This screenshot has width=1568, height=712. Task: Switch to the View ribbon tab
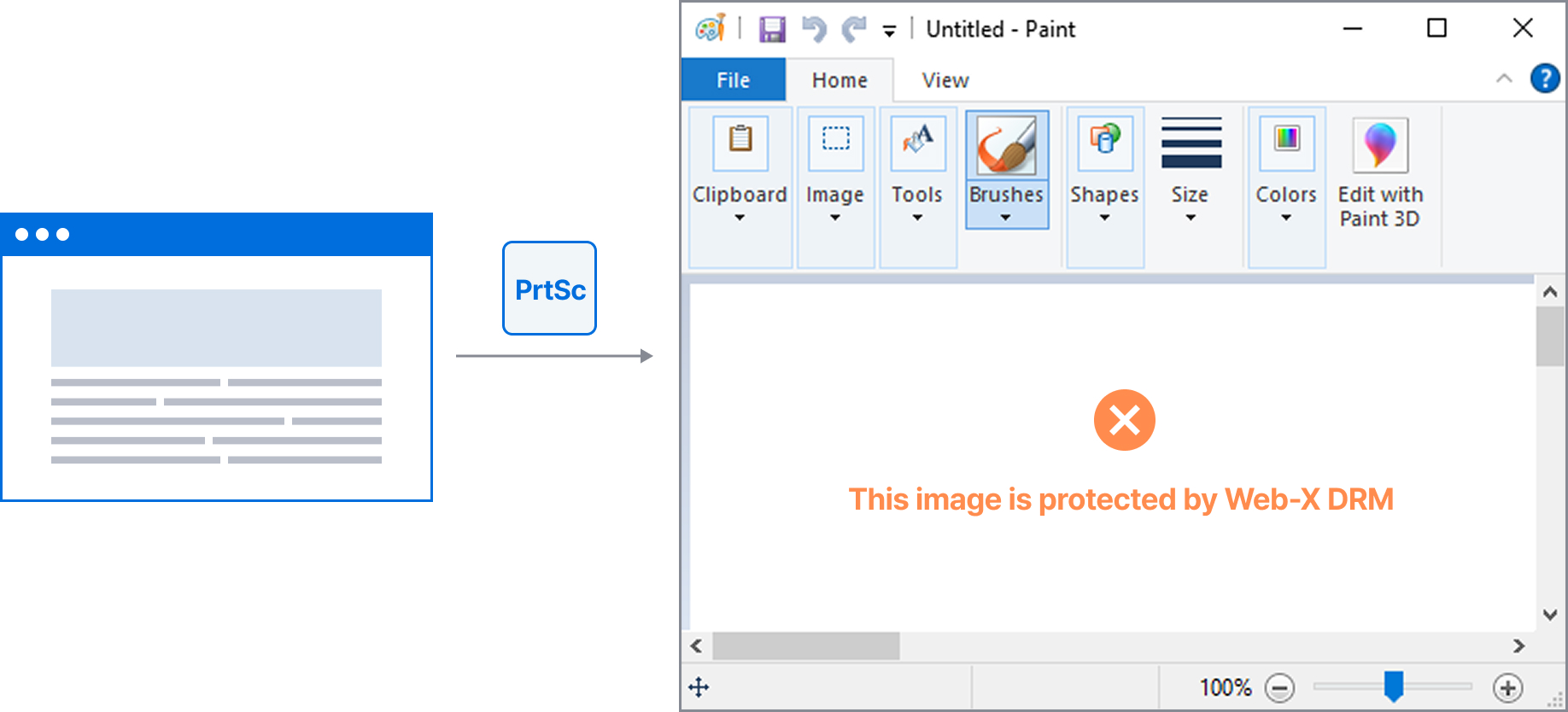point(945,80)
